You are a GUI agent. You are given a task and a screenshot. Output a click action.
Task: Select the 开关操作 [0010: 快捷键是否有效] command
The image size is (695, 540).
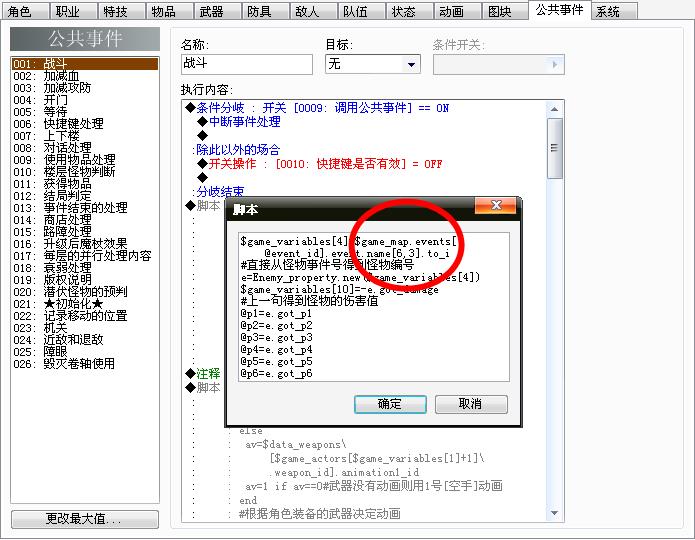point(320,164)
